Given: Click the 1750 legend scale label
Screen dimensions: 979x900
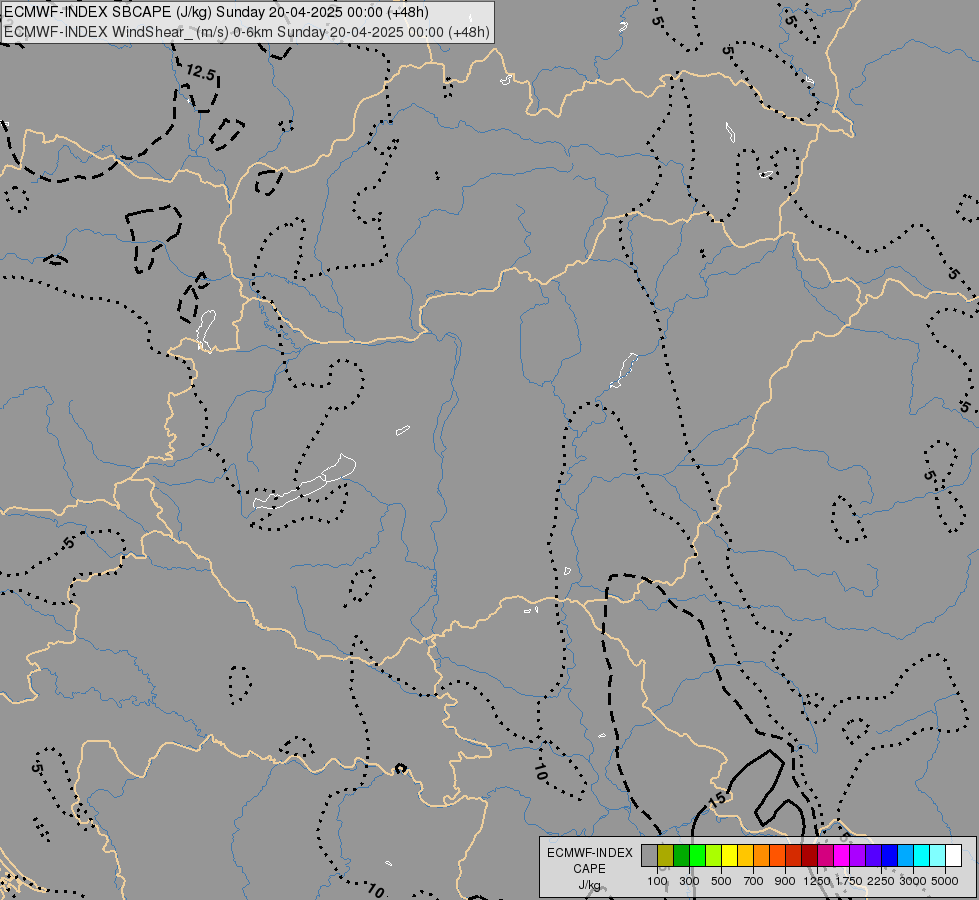Looking at the screenshot, I should tap(849, 881).
